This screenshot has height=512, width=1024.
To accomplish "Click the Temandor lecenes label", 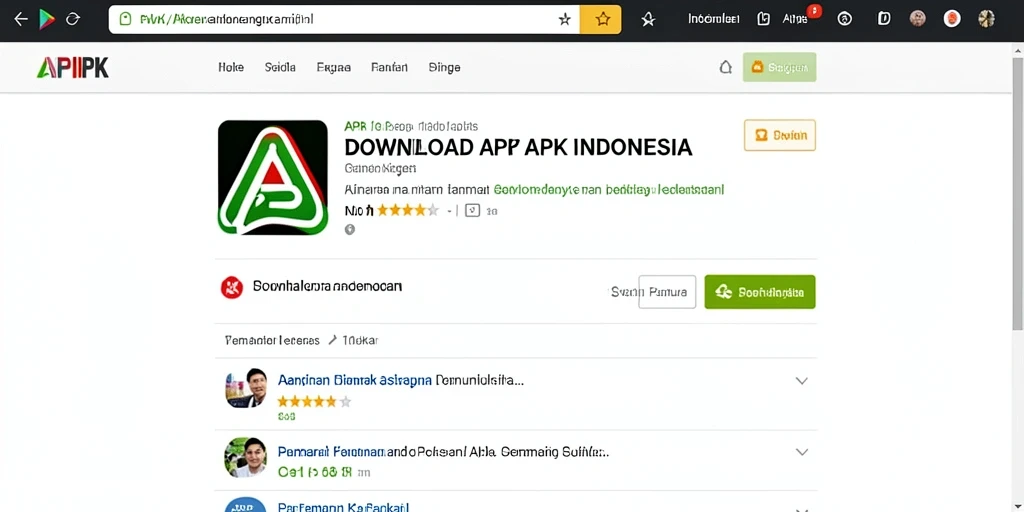I will (x=272, y=340).
